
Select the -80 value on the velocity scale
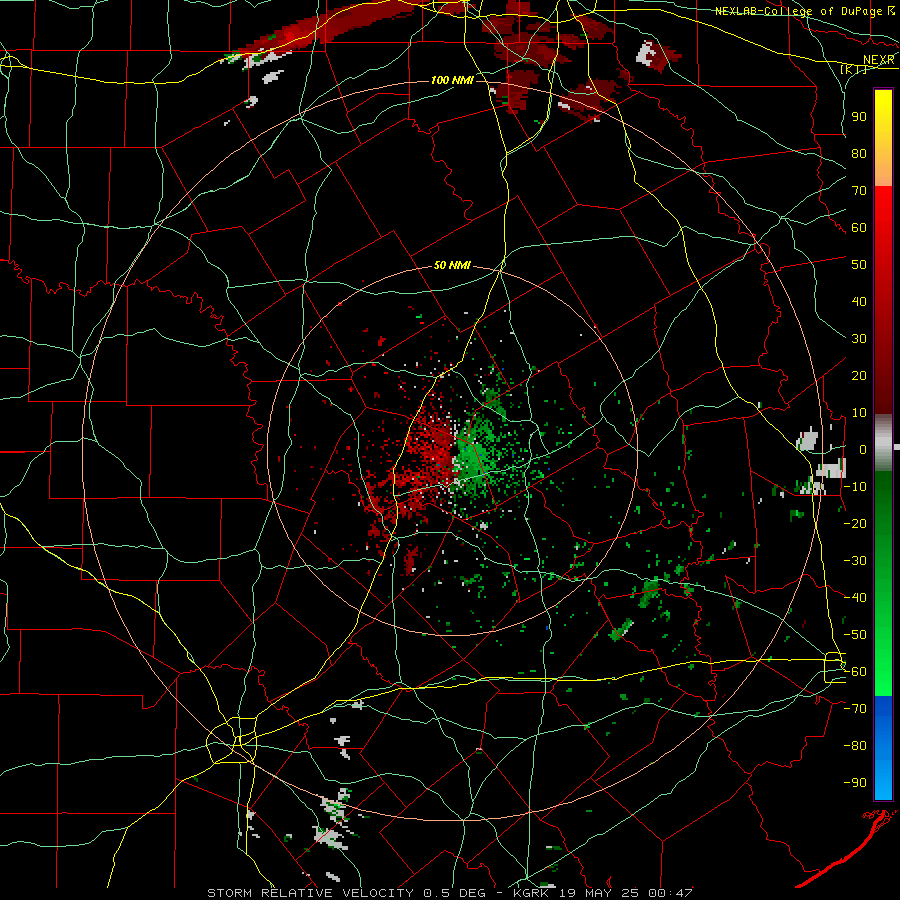coord(855,746)
